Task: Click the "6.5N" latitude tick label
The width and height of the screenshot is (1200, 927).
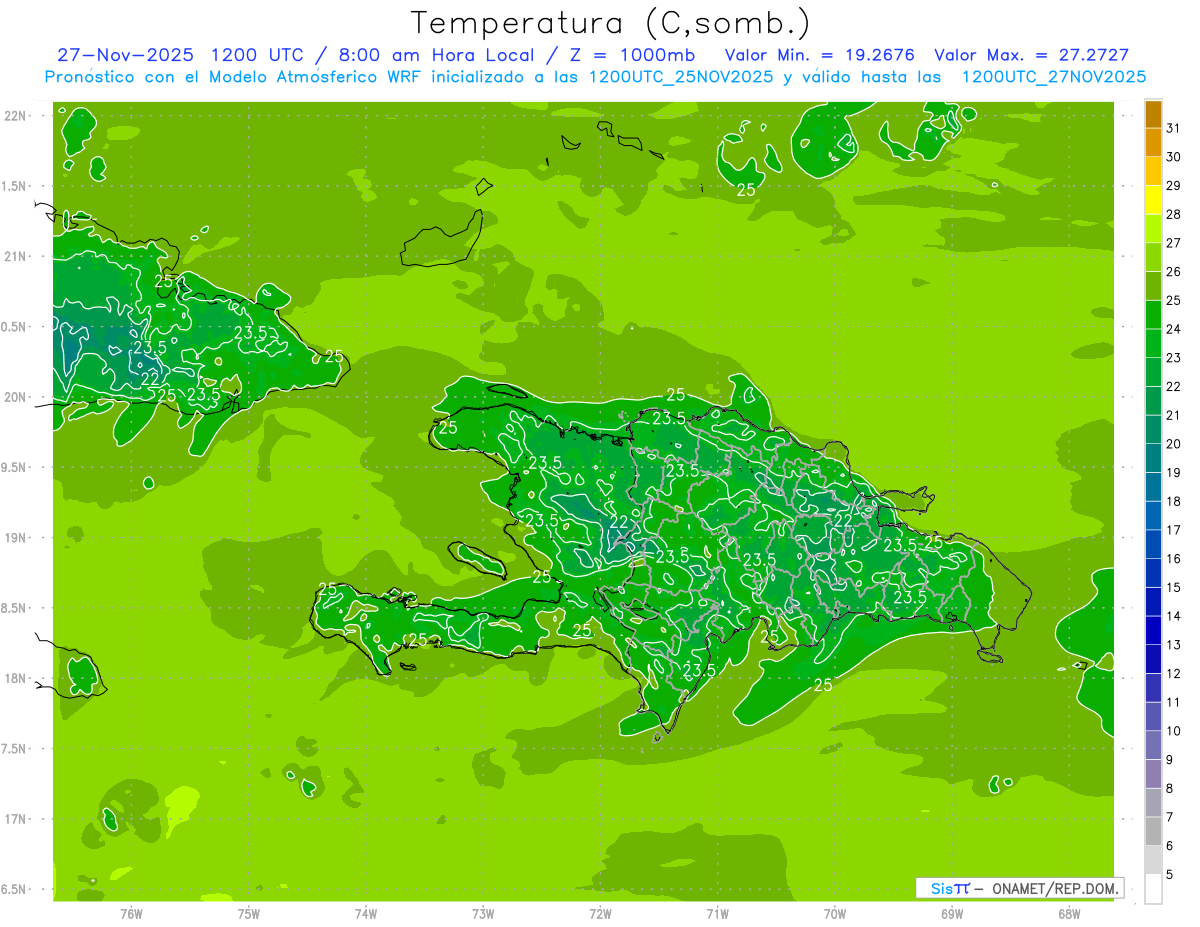Action: (15, 890)
